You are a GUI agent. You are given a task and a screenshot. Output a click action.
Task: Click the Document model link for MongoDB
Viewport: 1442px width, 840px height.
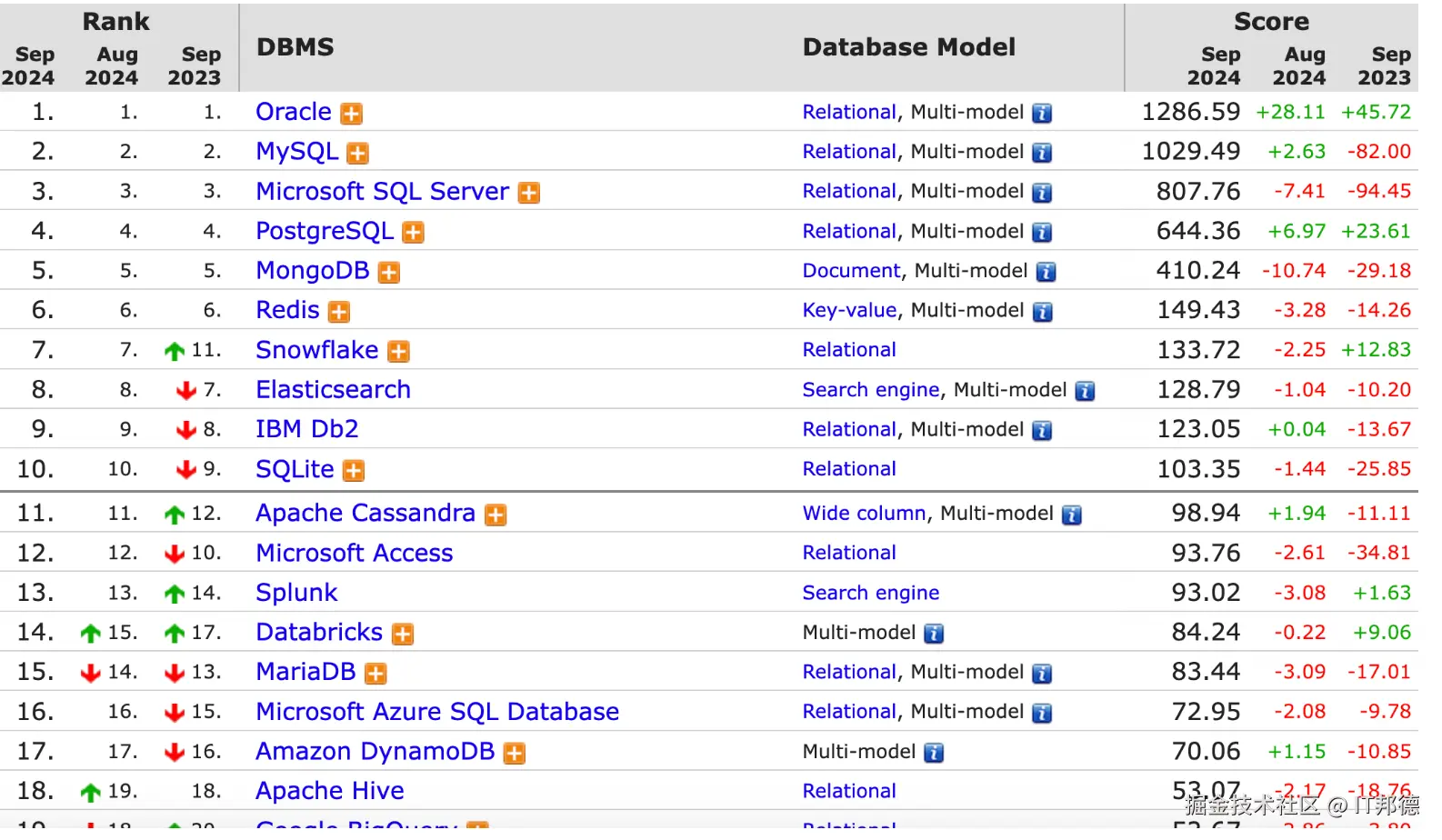point(851,271)
